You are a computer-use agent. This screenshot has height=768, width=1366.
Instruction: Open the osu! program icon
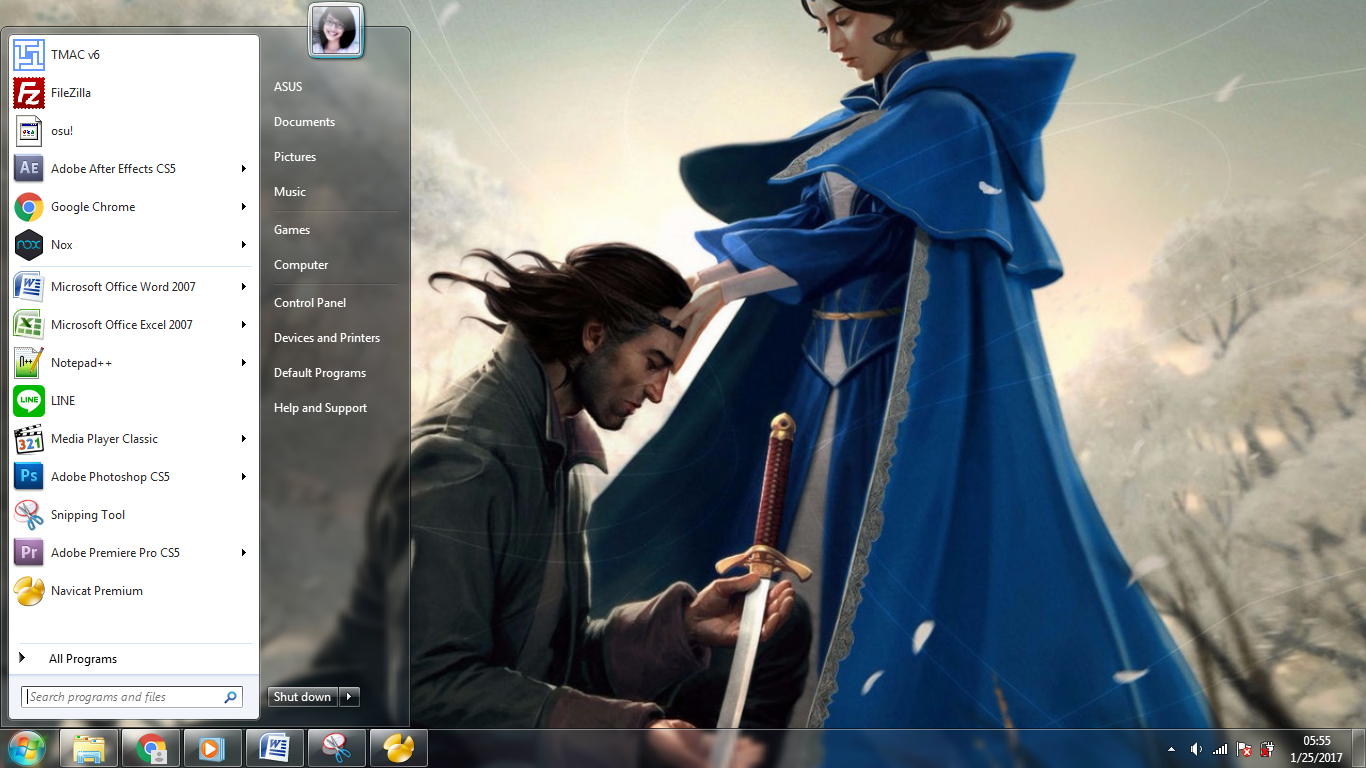pyautogui.click(x=29, y=131)
